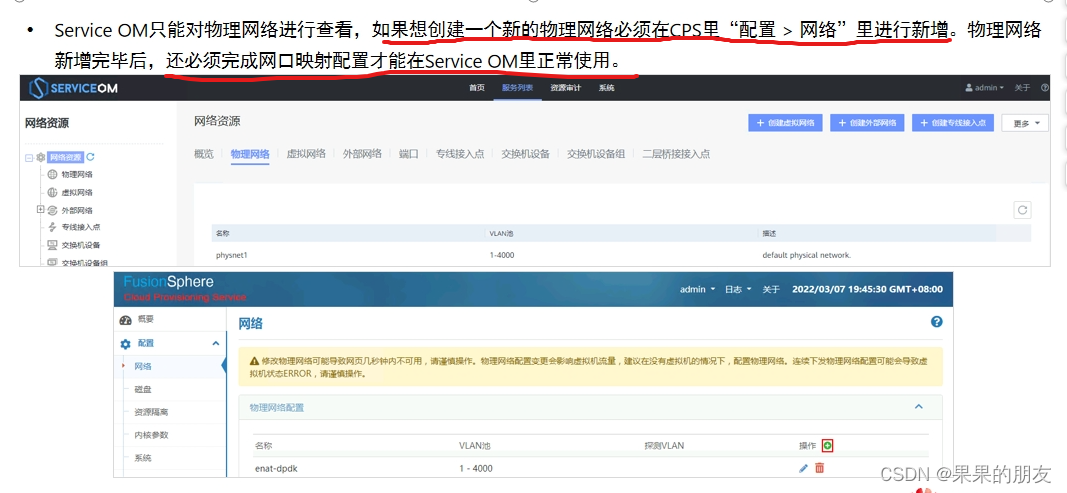Click the 物理网络 globe icon in tree

[52, 175]
